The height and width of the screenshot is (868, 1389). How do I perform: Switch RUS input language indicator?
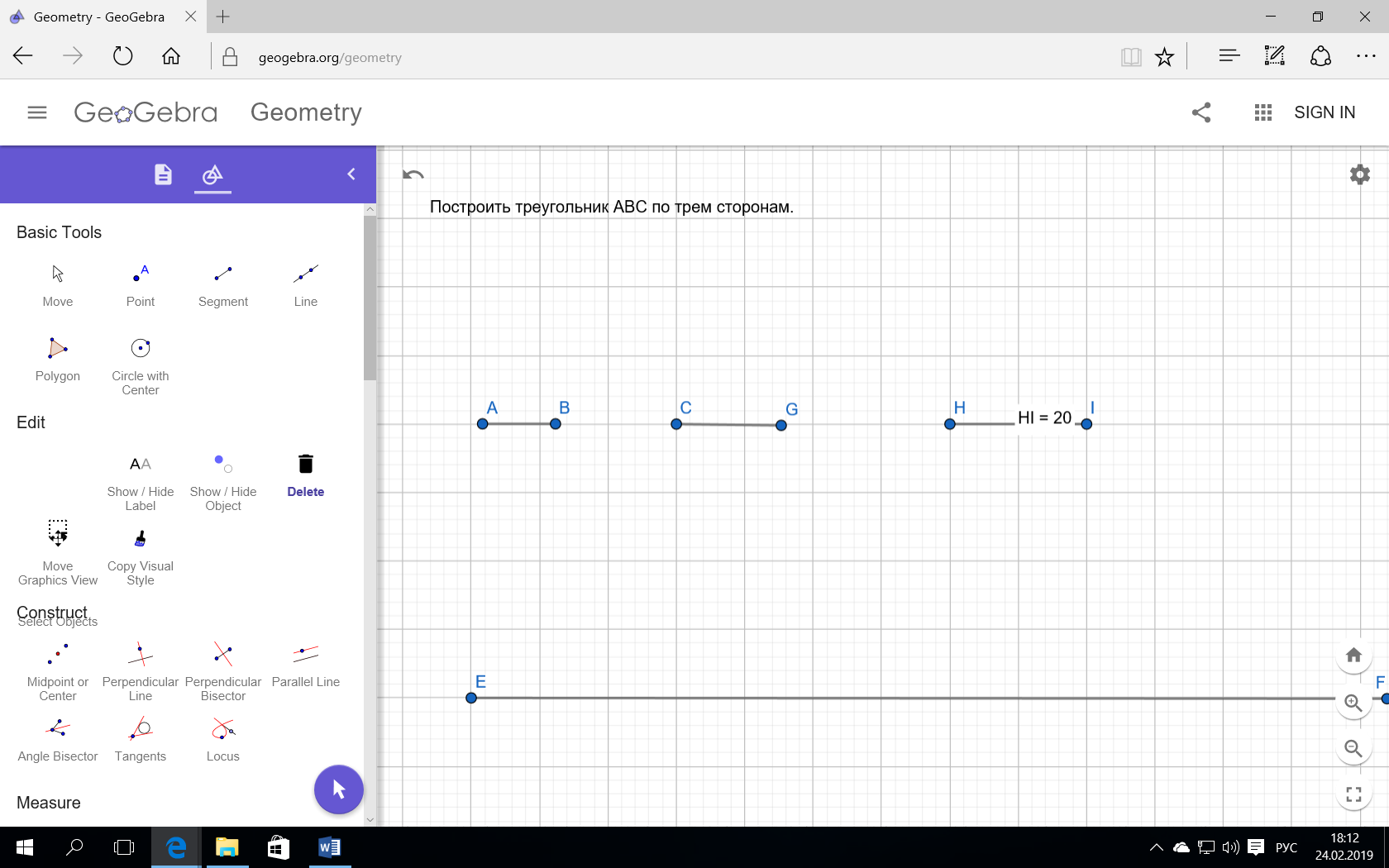(1286, 847)
